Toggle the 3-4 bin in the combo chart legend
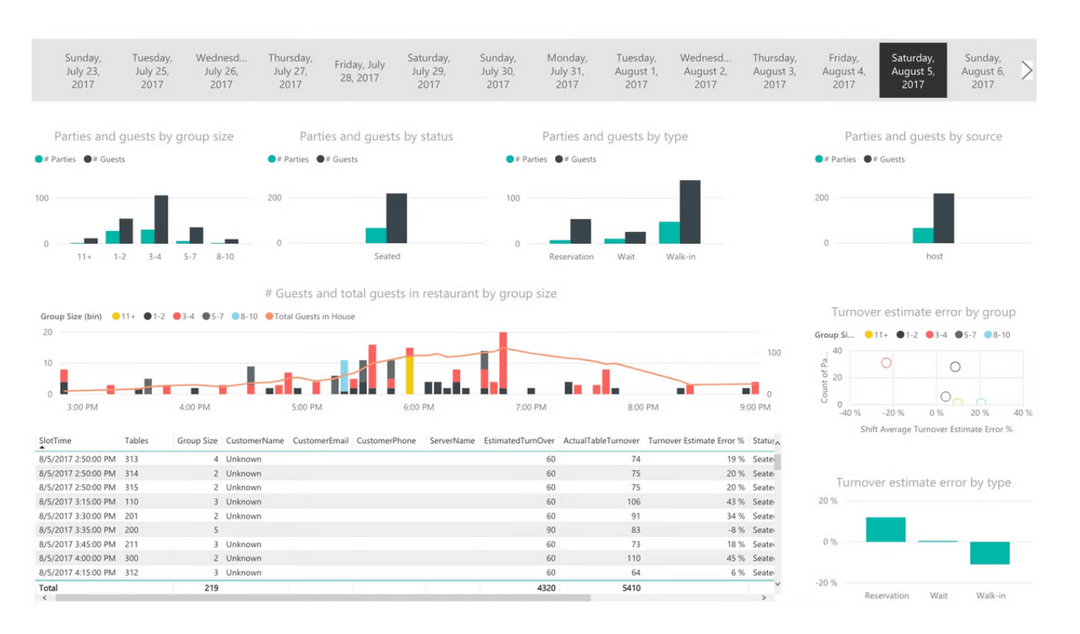The height and width of the screenshot is (634, 1080). tap(177, 315)
